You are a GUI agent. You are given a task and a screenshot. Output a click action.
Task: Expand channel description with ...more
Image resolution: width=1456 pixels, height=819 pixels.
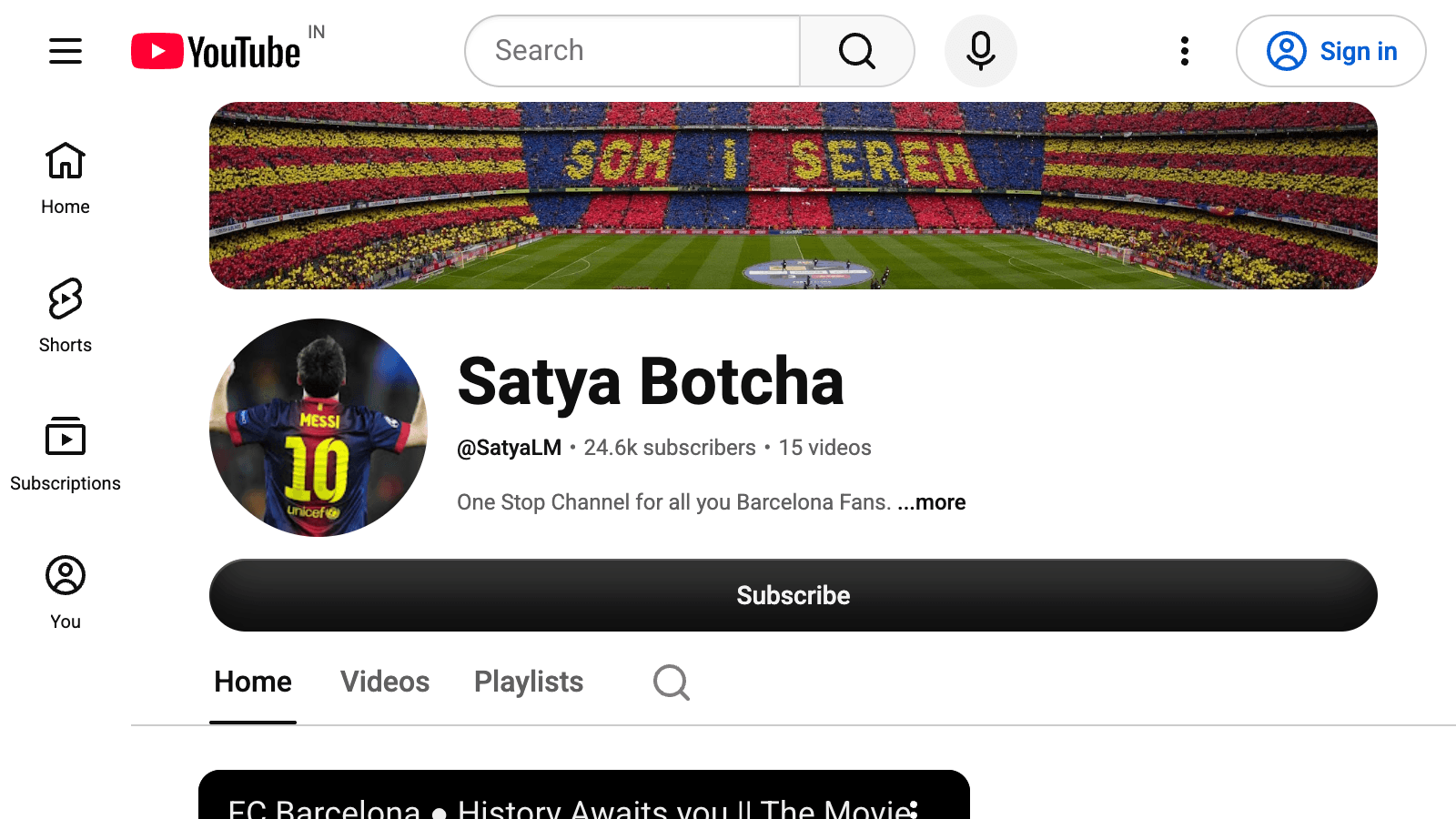[932, 502]
